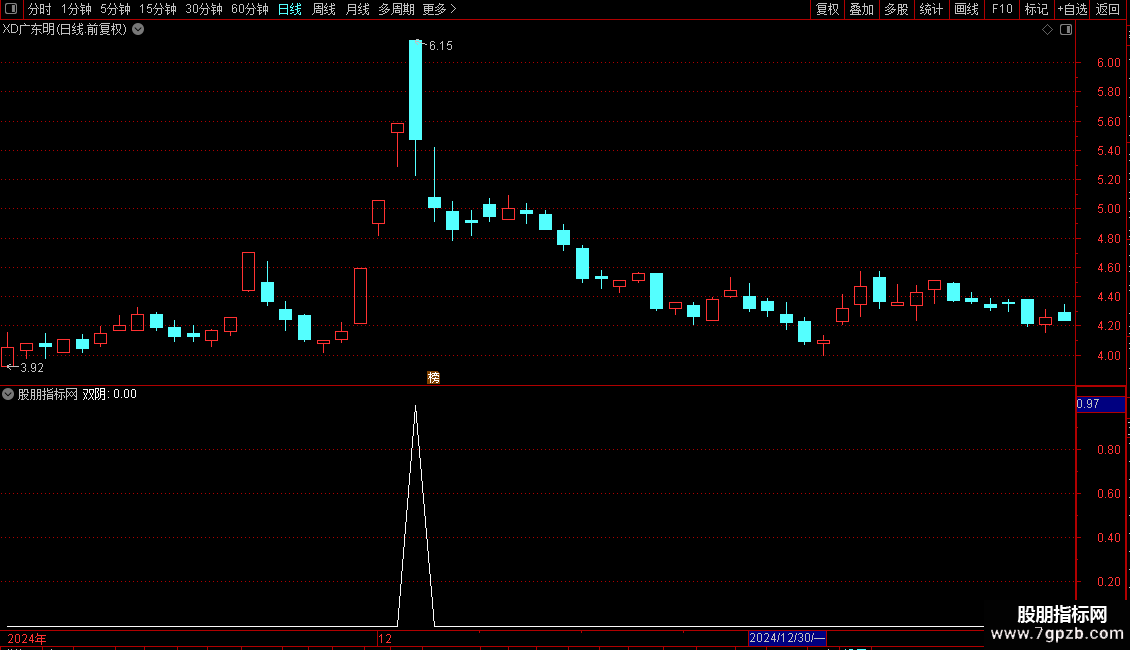1130x650 pixels.
Task: Click the 2024年 label on time axis
Action: pyautogui.click(x=27, y=638)
